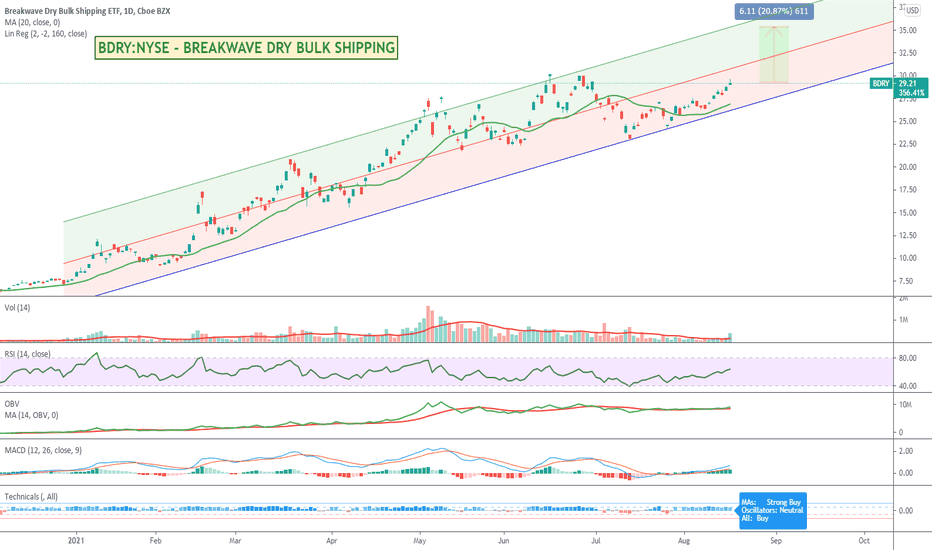
Task: Click the '6.11 (20.87%) 611' price range label
Action: pos(774,11)
